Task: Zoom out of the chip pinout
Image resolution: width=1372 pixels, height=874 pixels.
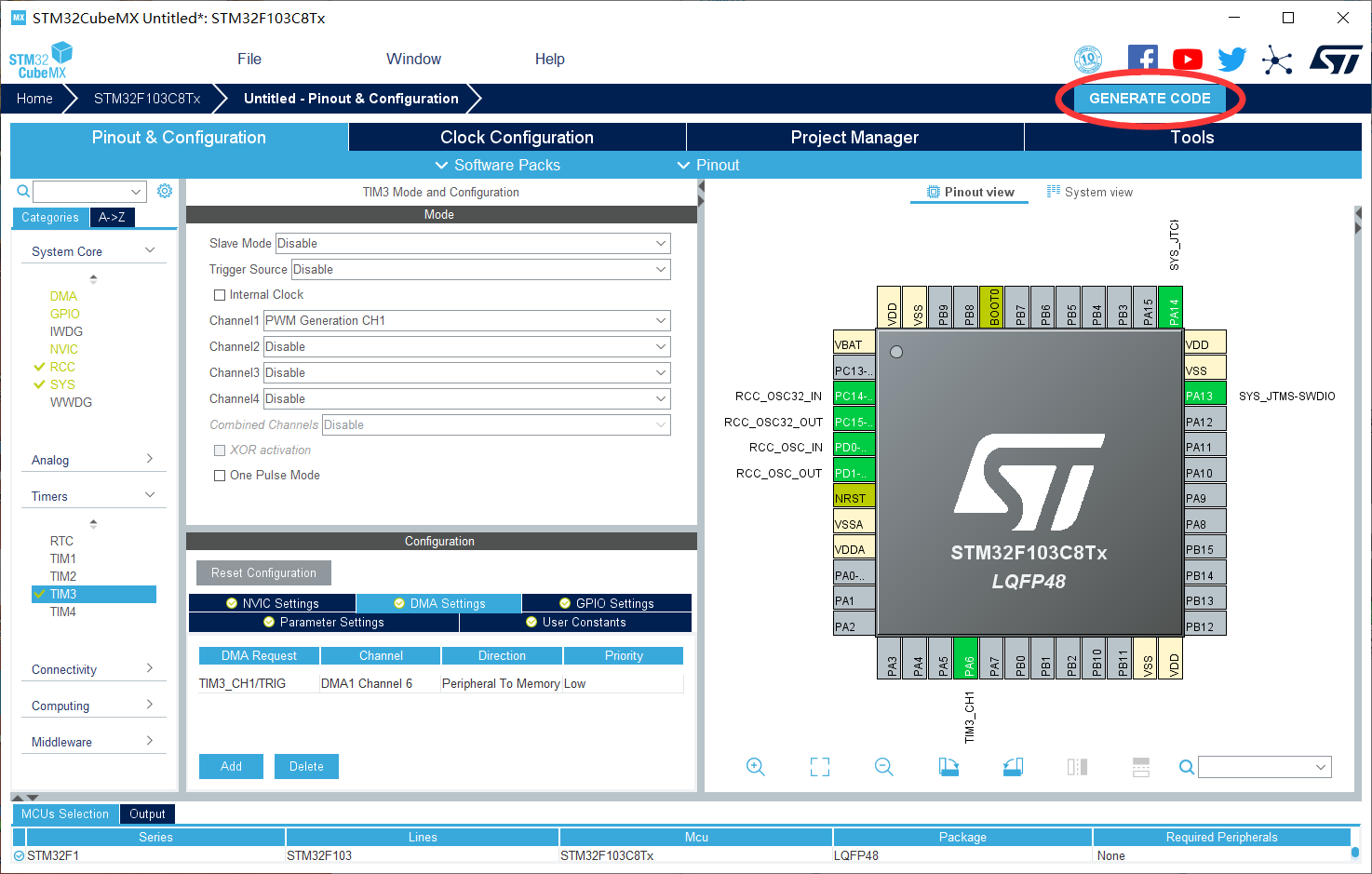Action: point(884,767)
